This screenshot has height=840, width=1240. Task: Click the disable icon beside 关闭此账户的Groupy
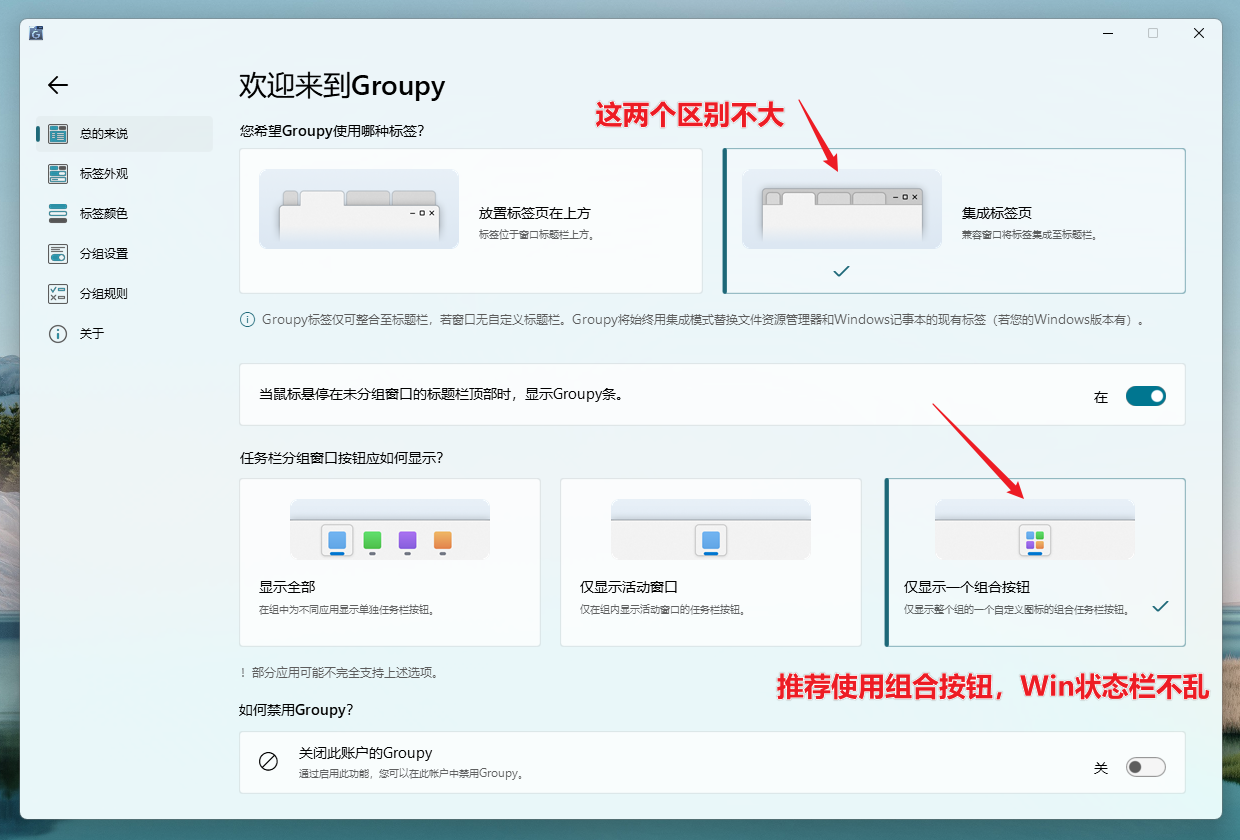268,762
